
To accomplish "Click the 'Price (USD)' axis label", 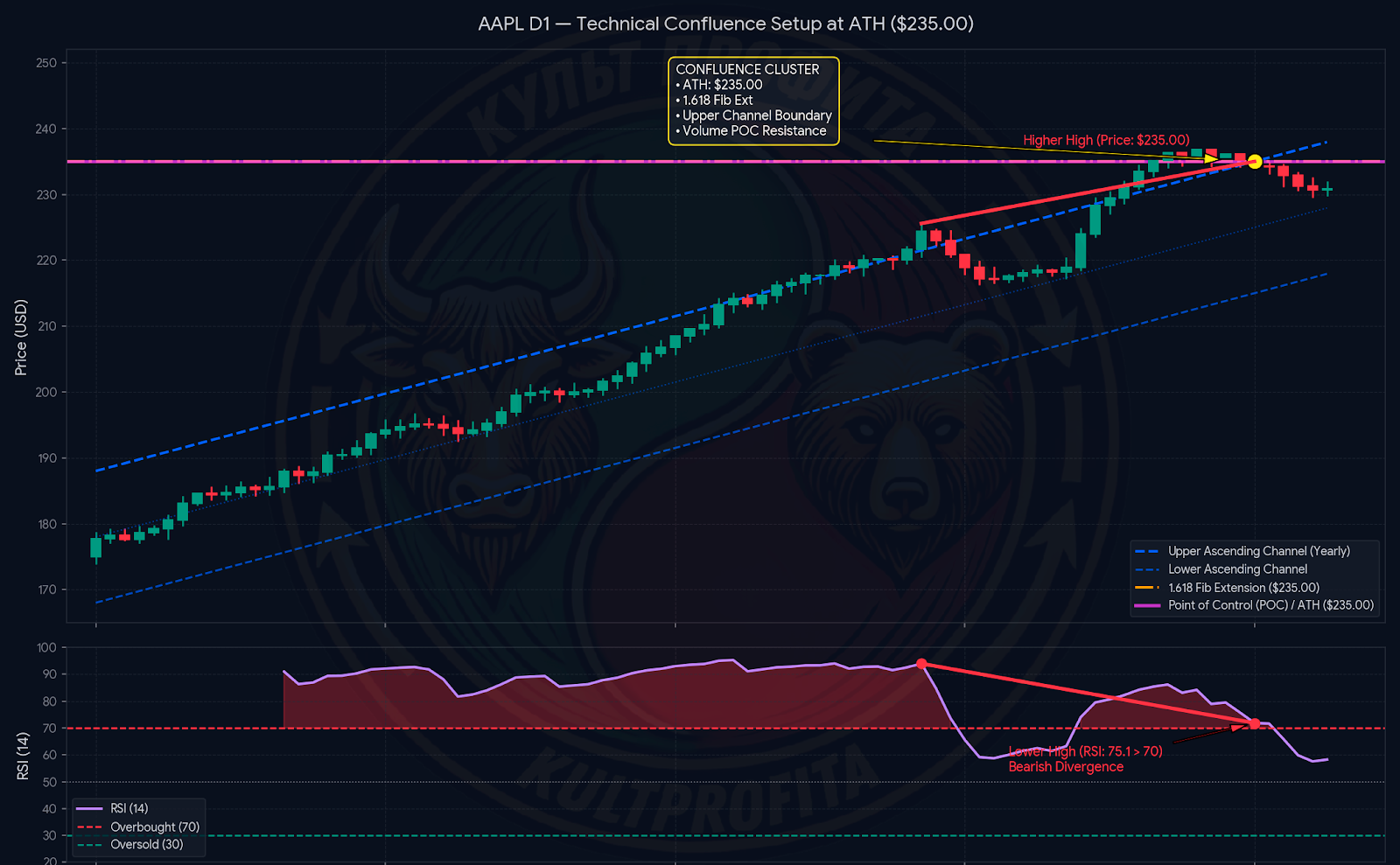I will (21, 338).
